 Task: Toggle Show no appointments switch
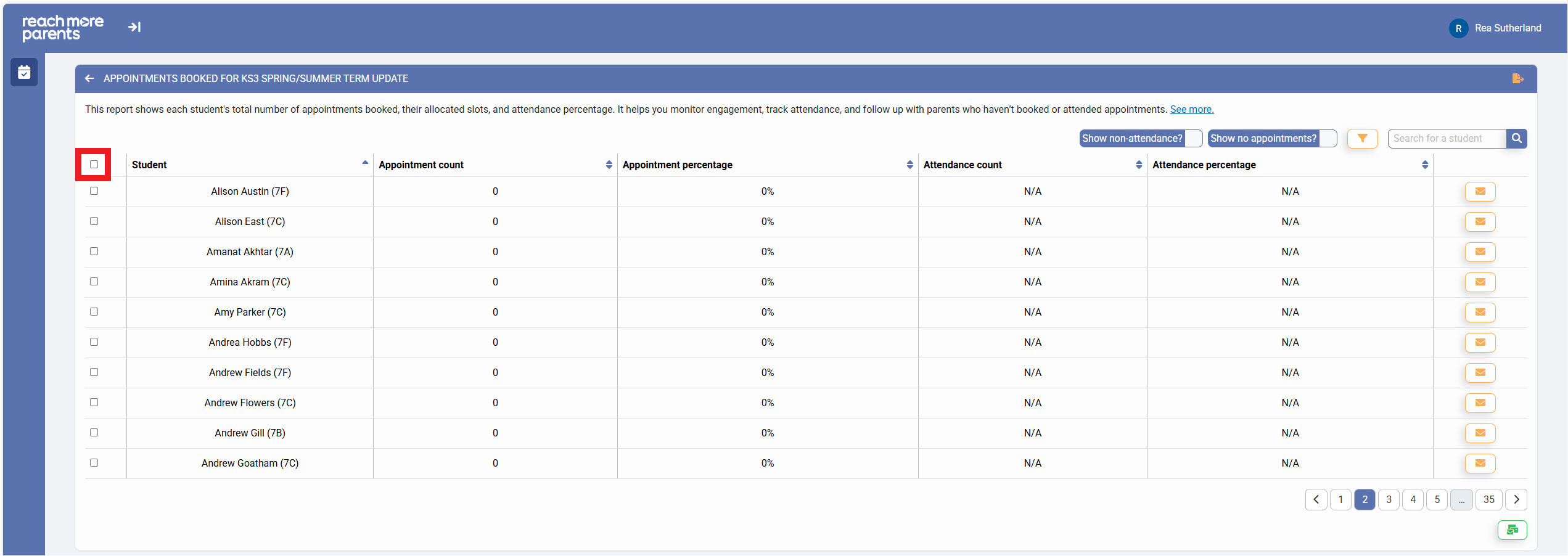pyautogui.click(x=1328, y=139)
